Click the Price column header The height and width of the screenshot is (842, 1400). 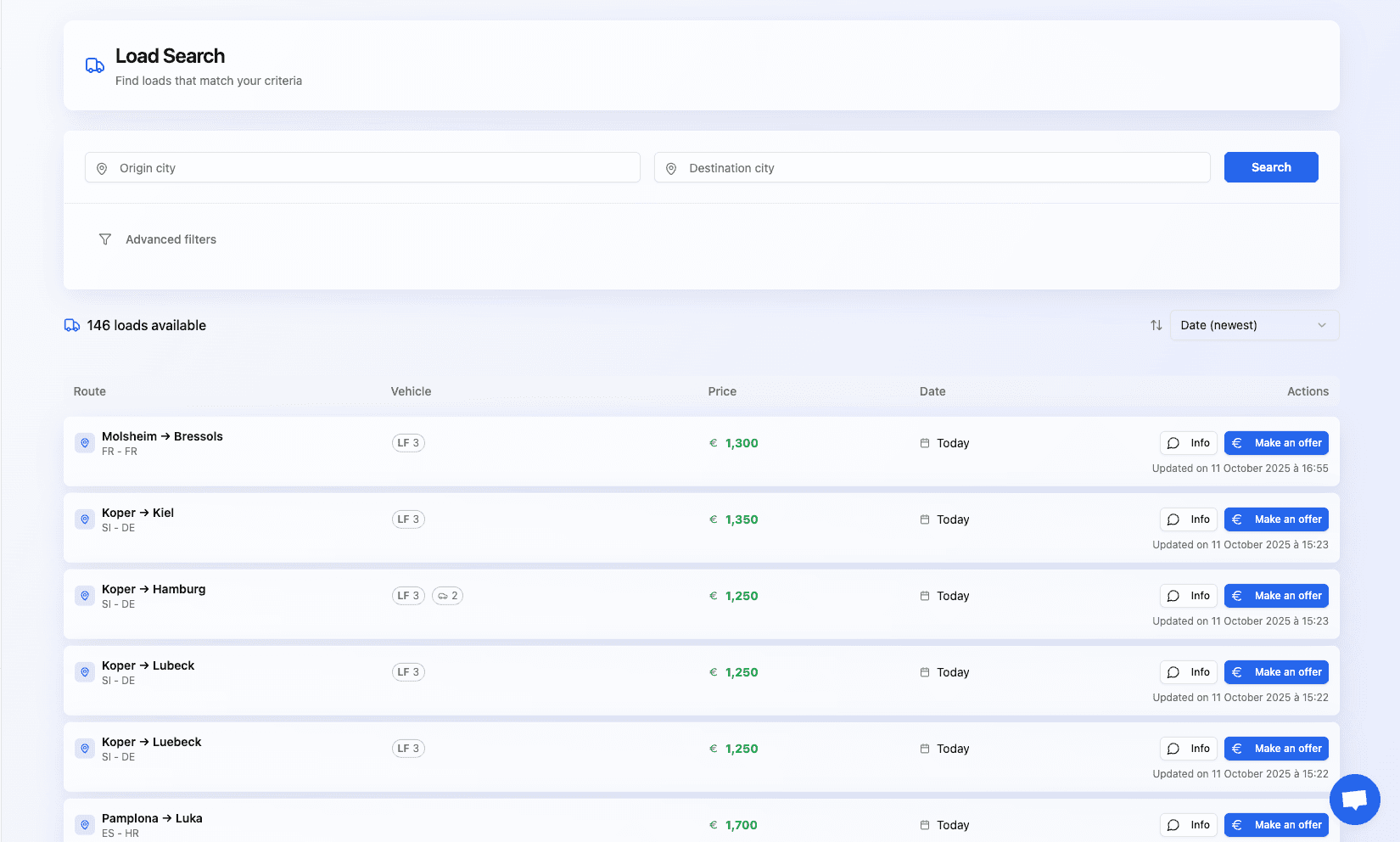(x=722, y=391)
